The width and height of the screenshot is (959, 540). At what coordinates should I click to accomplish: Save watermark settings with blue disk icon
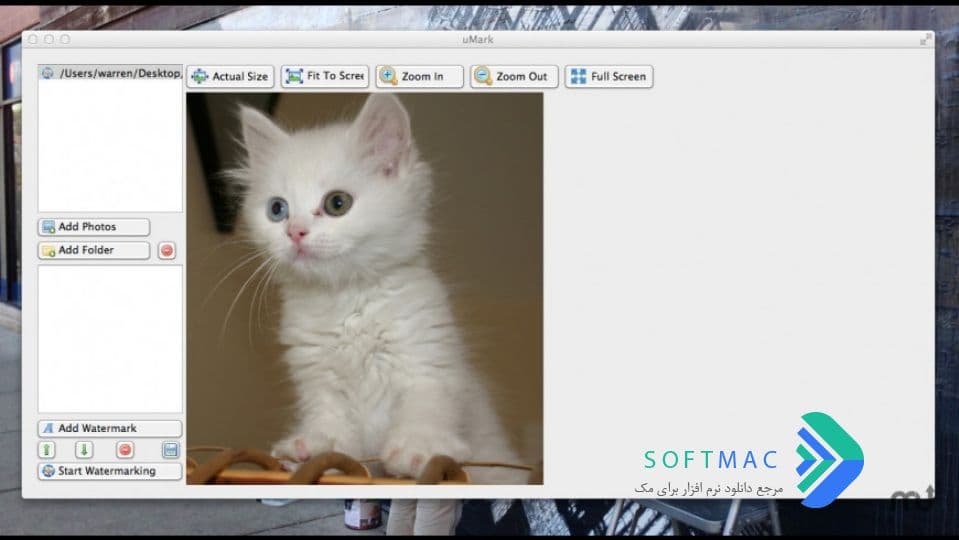coord(171,450)
